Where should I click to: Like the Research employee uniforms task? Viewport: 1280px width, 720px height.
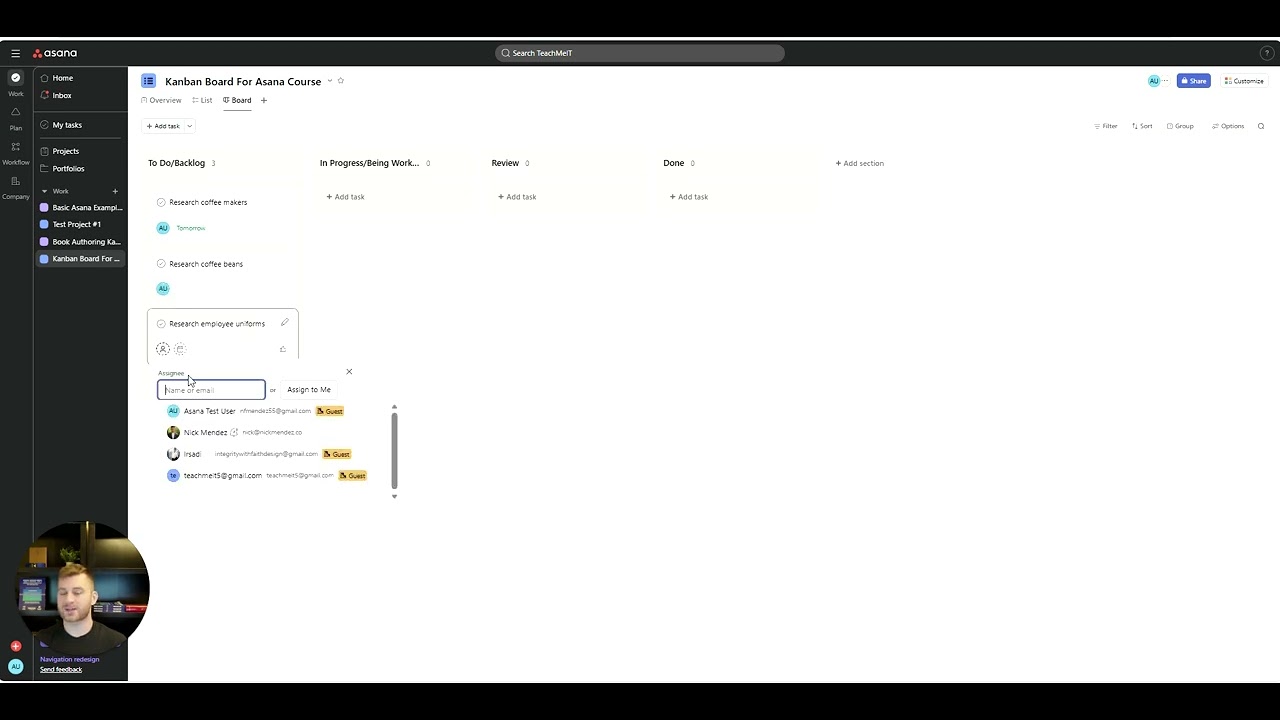[x=283, y=349]
